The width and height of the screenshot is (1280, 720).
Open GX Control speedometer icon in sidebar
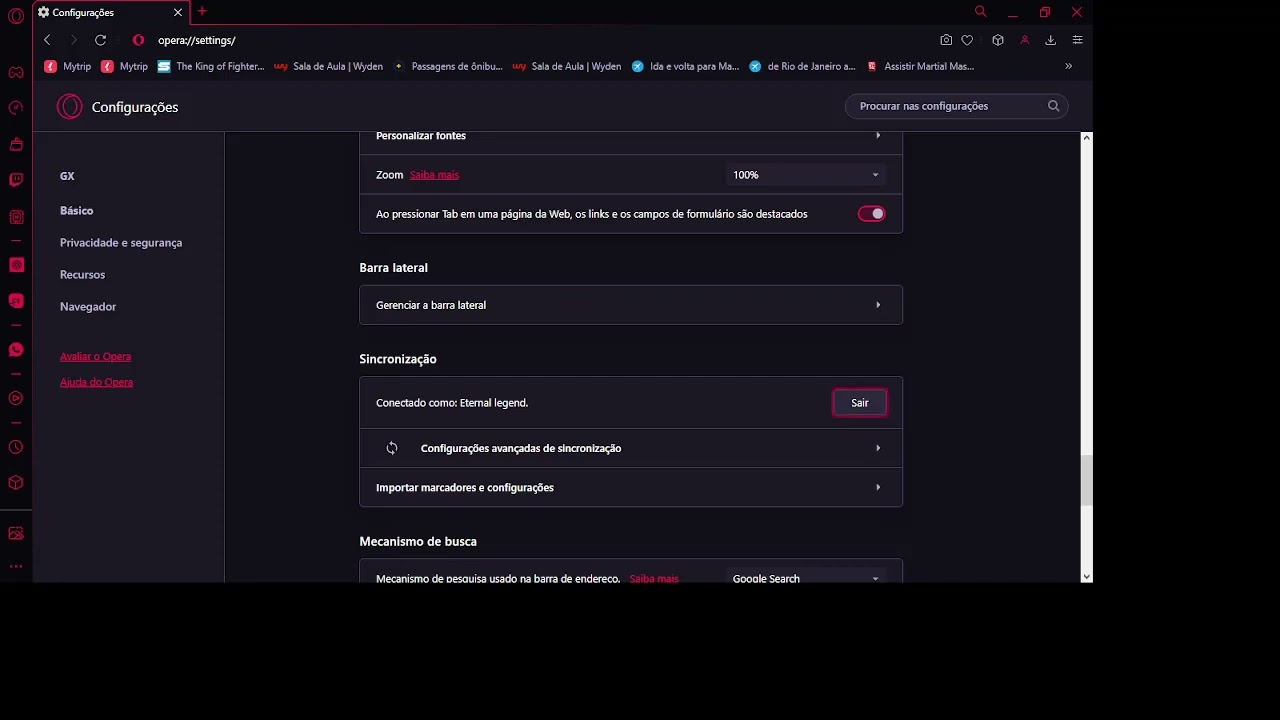[x=16, y=108]
